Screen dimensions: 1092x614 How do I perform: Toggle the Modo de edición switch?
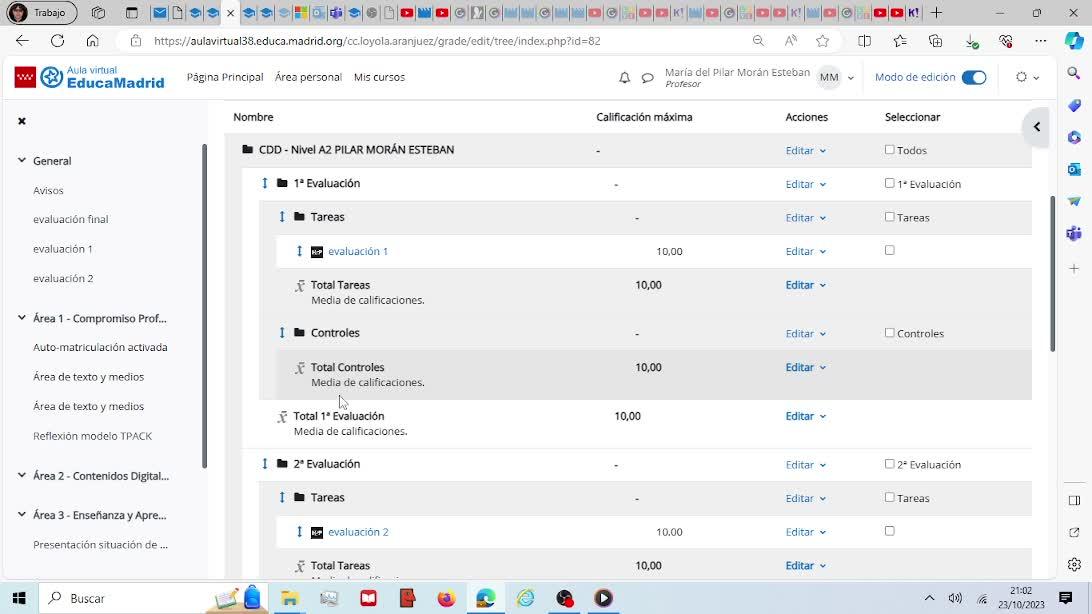point(973,77)
